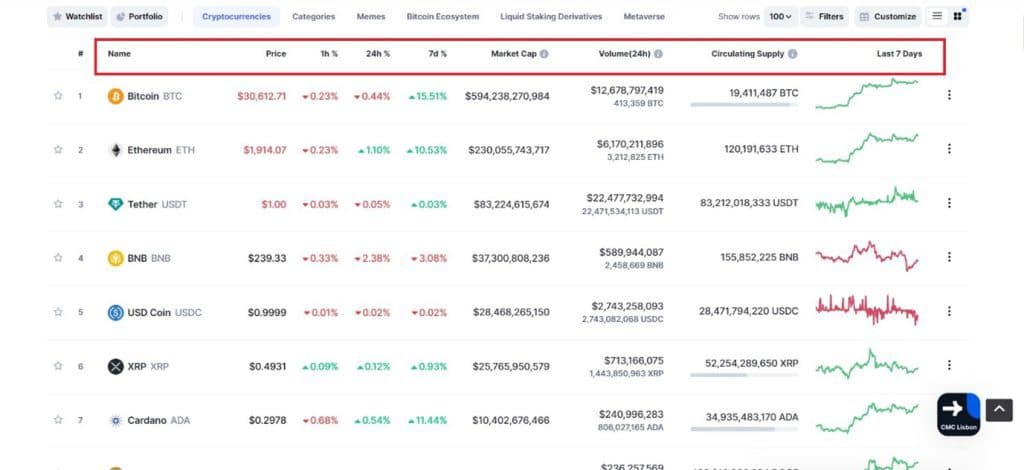Sort by the 24h % column header
The width and height of the screenshot is (1024, 470).
[377, 54]
